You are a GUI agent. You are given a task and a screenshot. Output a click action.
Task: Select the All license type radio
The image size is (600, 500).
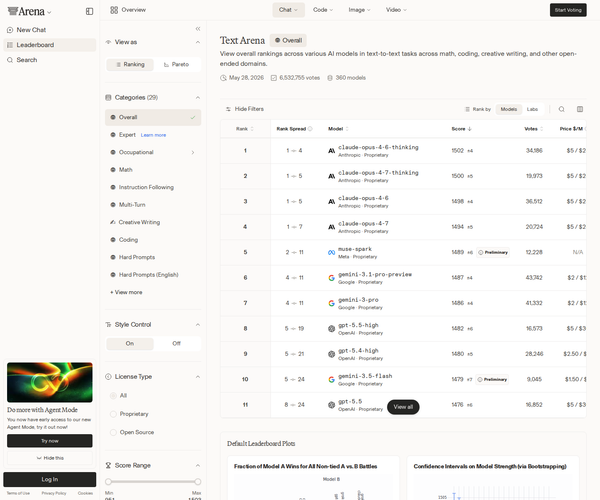click(x=113, y=396)
